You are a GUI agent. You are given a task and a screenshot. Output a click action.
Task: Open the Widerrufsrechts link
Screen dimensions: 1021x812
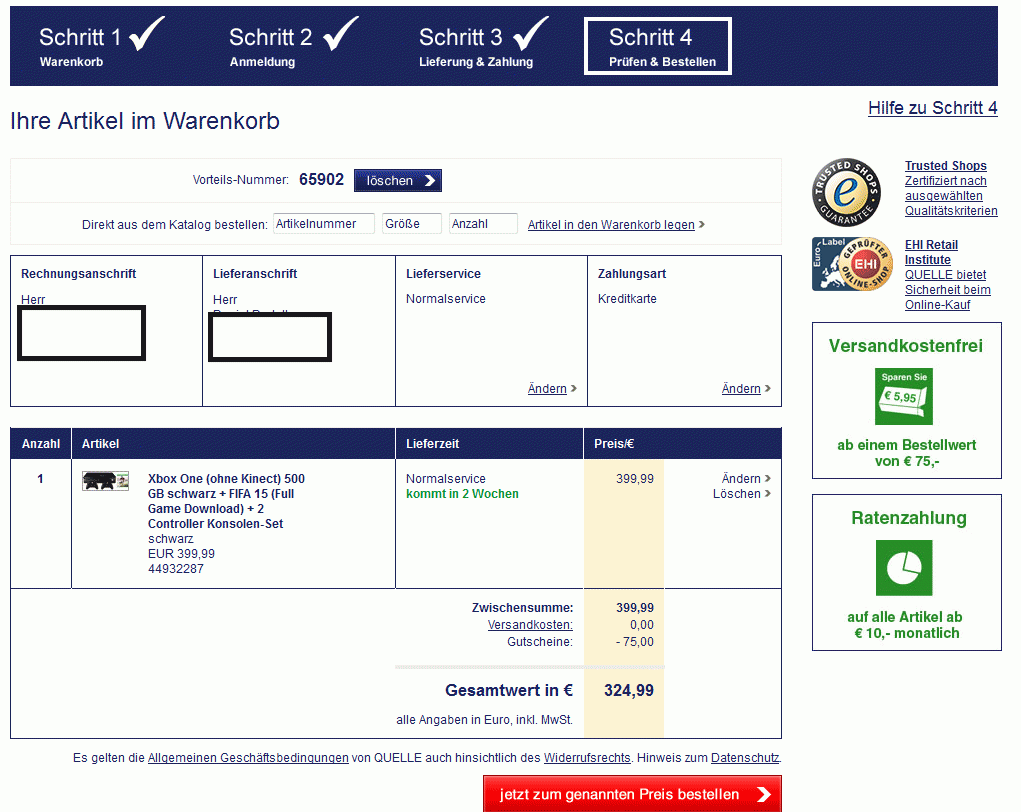tap(587, 758)
